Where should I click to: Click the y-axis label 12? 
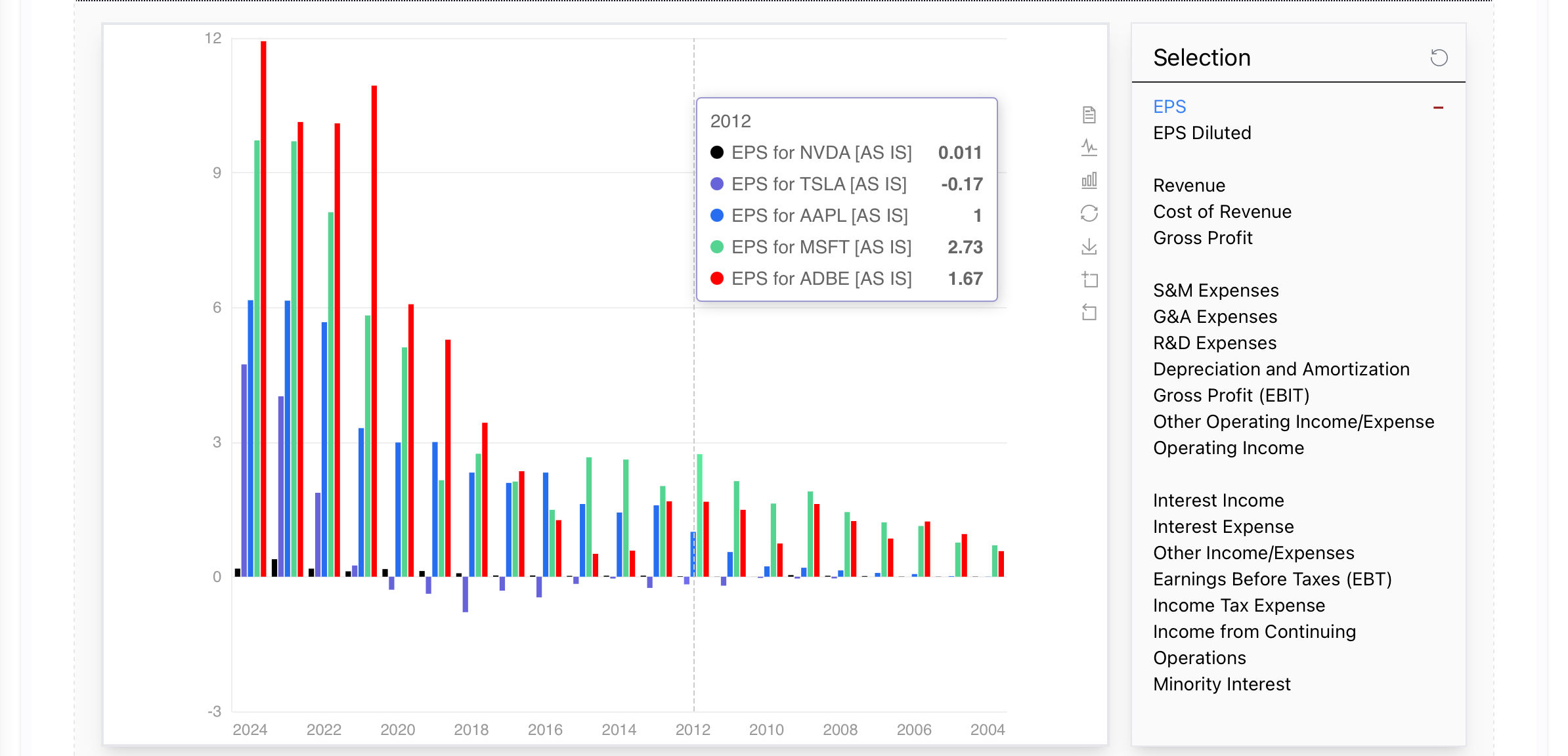point(213,38)
